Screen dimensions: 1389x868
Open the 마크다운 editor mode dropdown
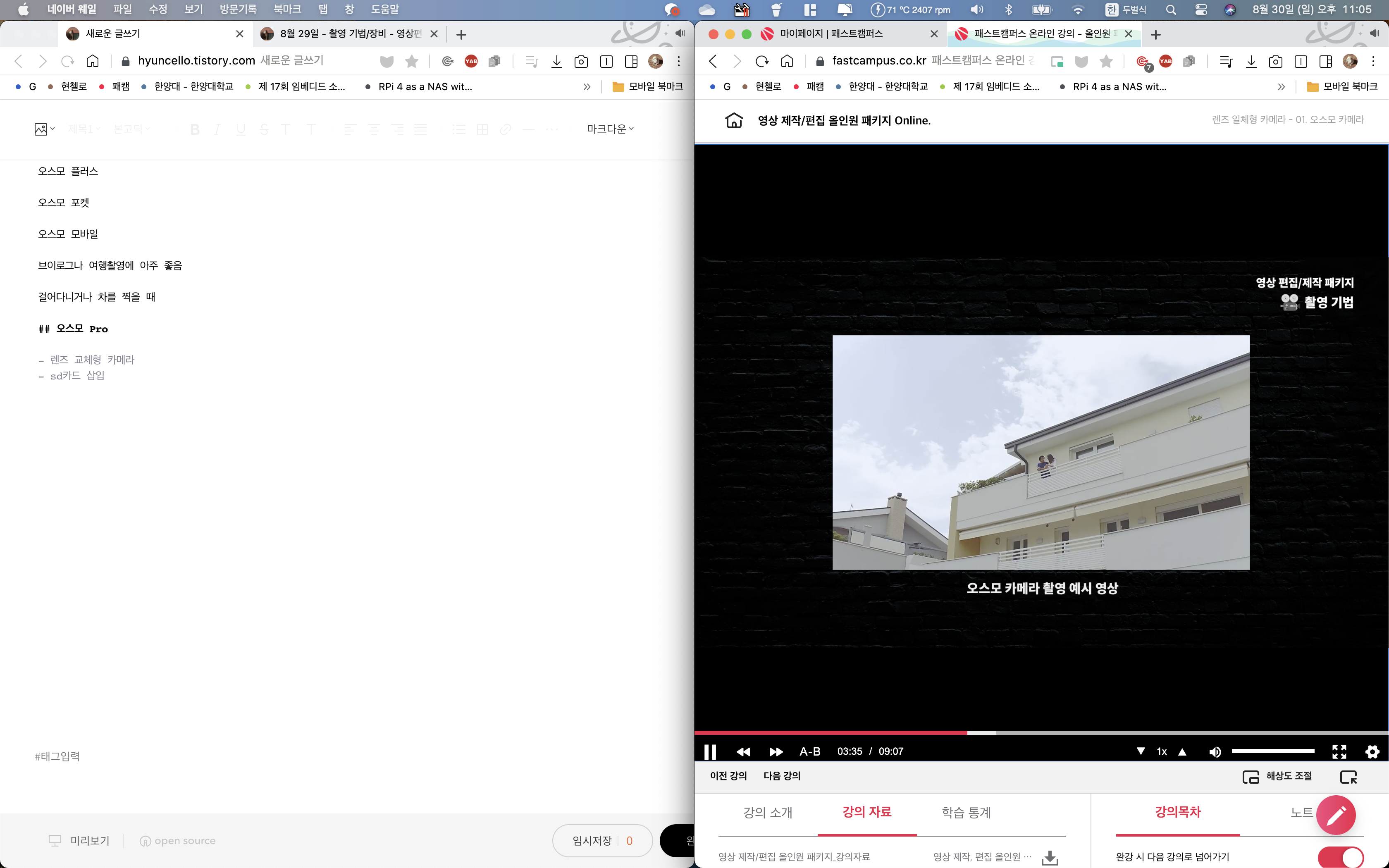(x=610, y=129)
